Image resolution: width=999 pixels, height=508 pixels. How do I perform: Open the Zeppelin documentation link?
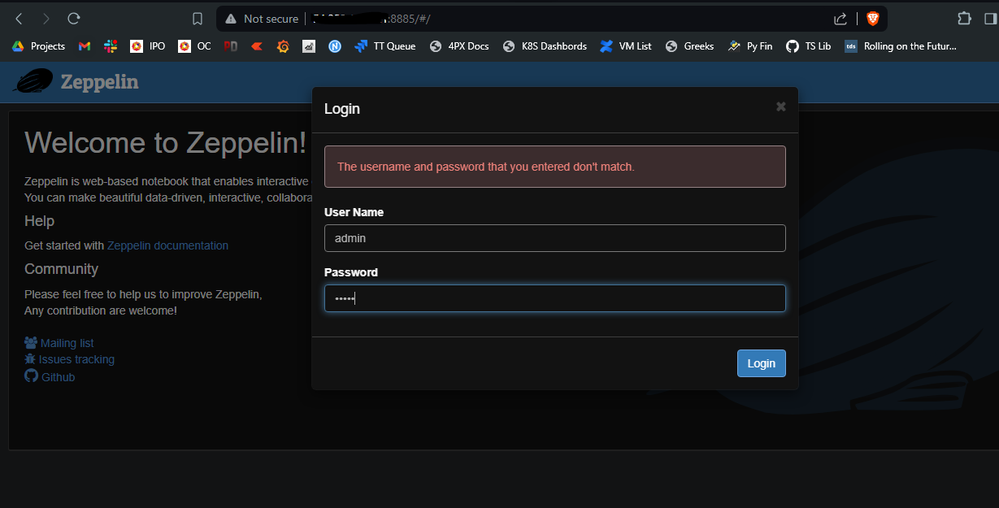pos(168,245)
